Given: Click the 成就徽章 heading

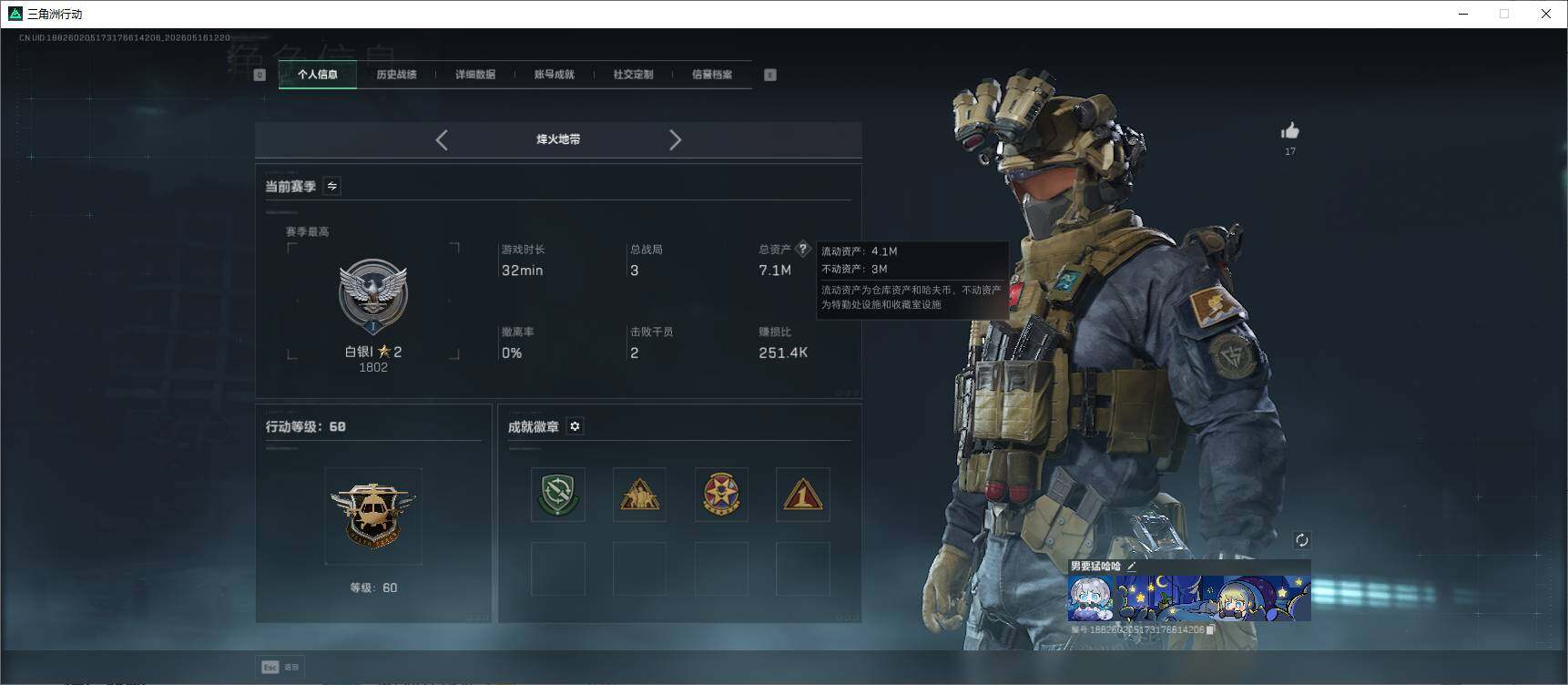Looking at the screenshot, I should point(534,426).
